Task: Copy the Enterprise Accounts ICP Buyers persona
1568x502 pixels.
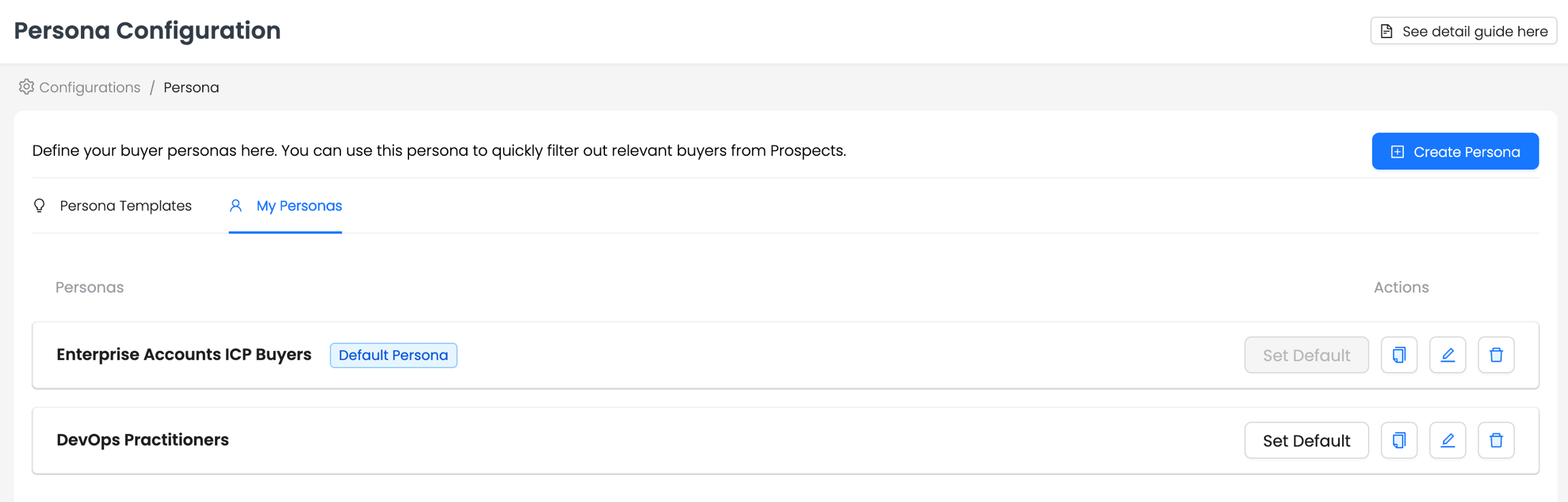Action: [x=1399, y=355]
